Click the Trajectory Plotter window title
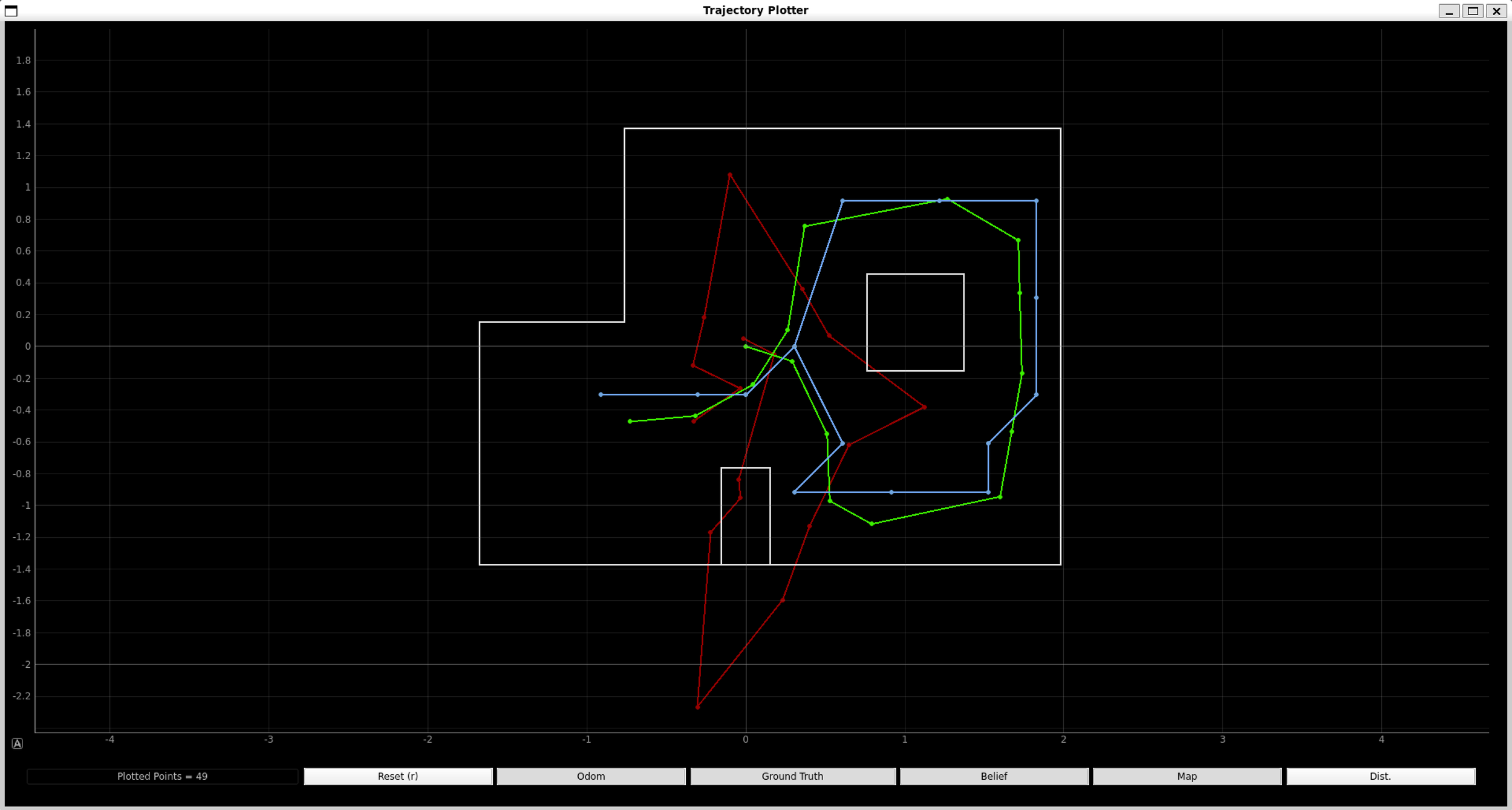This screenshot has height=810, width=1512. point(755,10)
